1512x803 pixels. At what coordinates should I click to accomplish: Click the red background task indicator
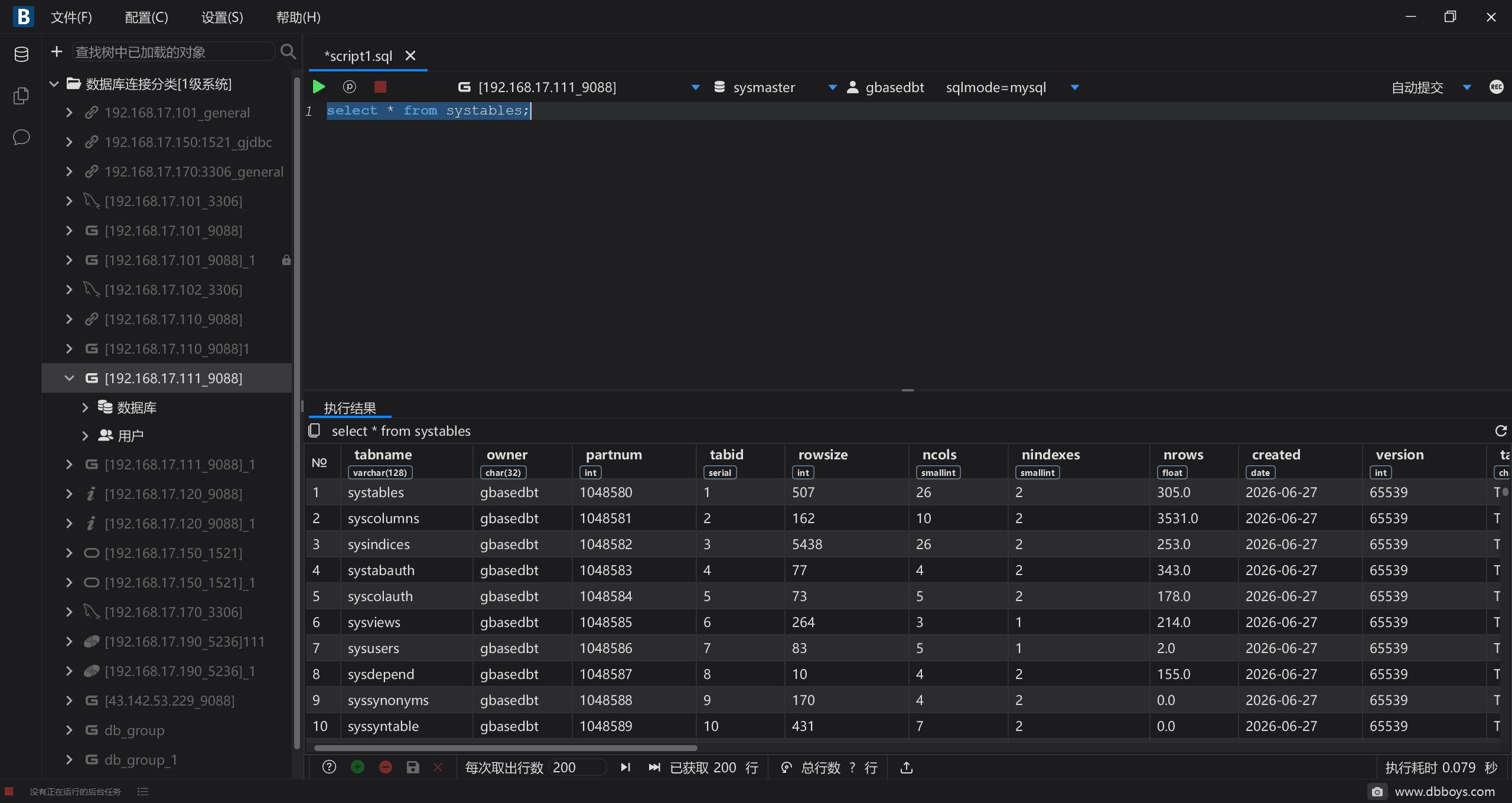(x=9, y=791)
